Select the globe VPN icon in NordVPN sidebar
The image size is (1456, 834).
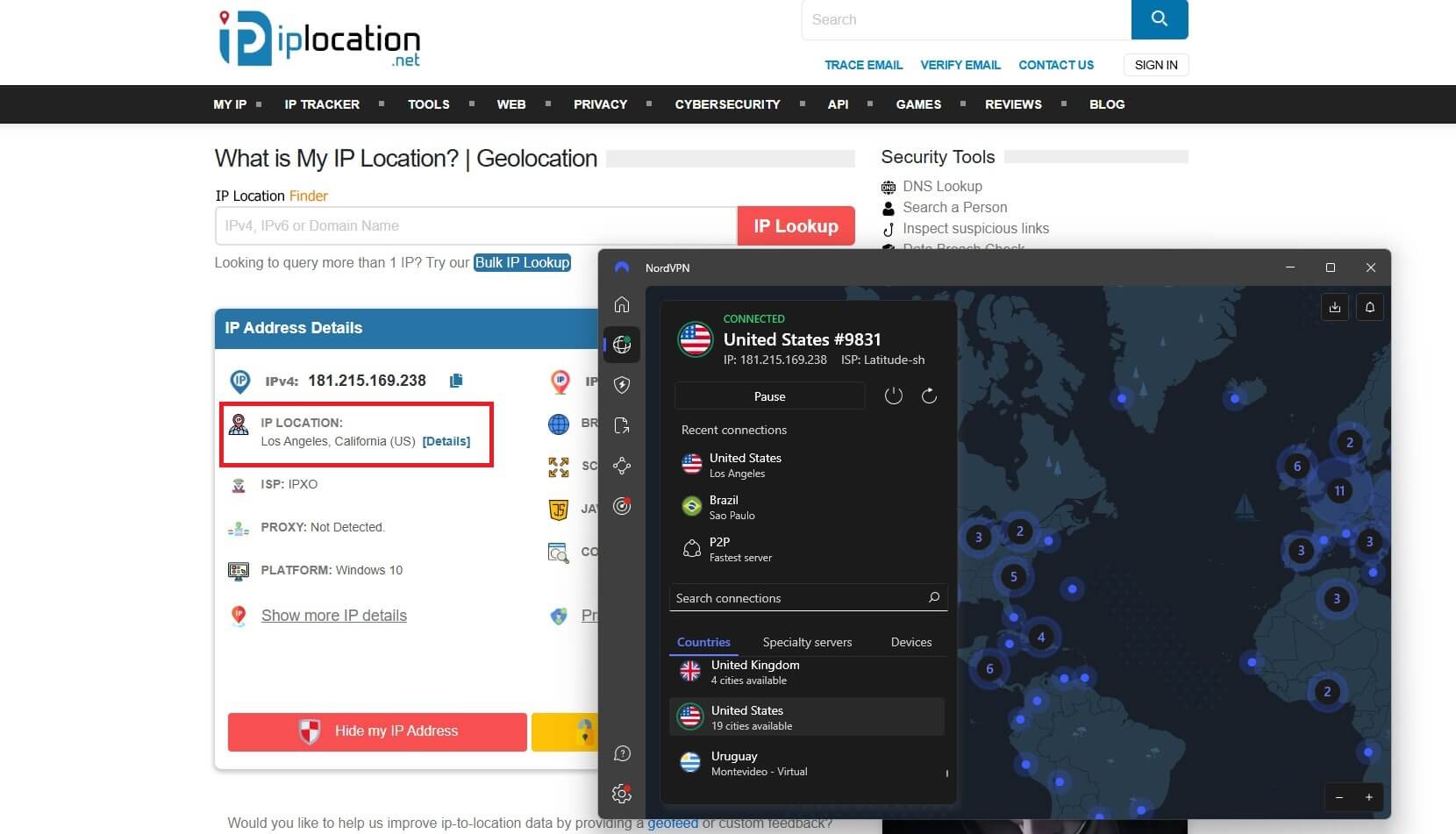pos(622,345)
